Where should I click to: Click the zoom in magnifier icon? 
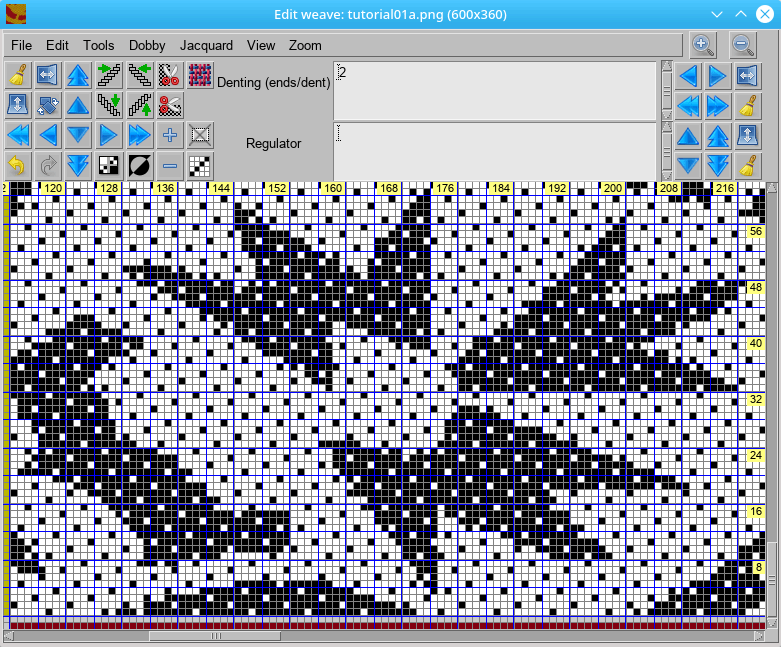[x=703, y=45]
